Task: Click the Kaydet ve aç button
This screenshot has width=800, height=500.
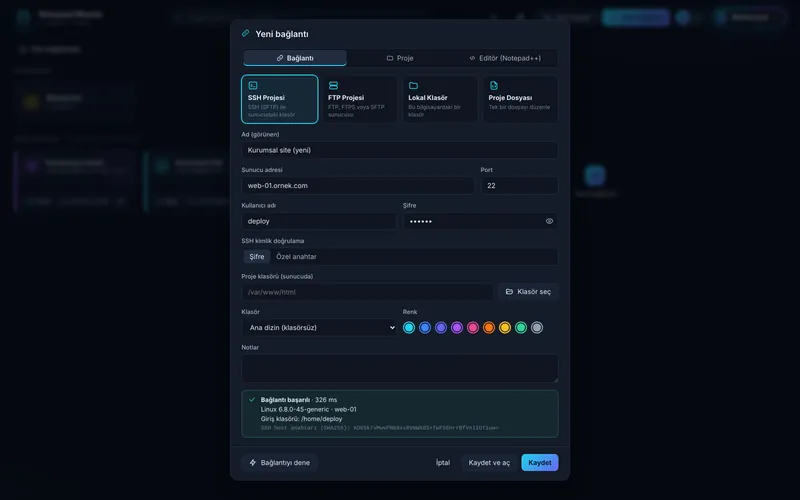Action: click(489, 463)
